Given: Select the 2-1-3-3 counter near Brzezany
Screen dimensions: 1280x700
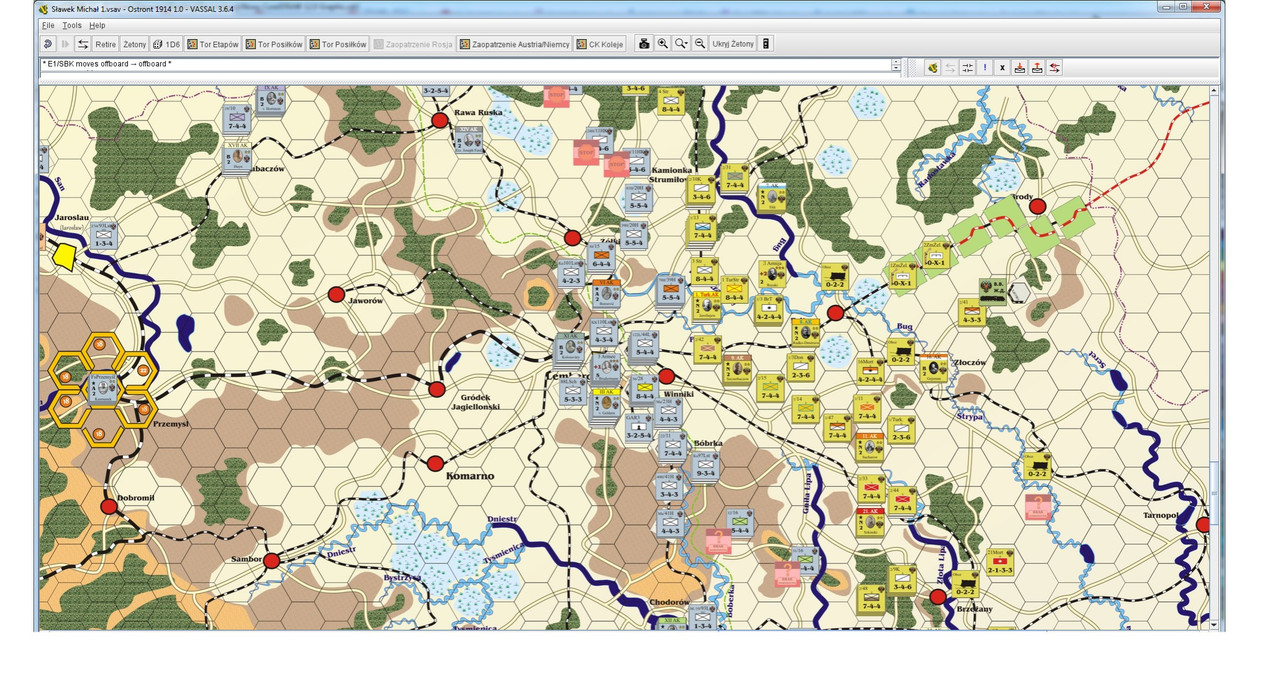Looking at the screenshot, I should 998,563.
